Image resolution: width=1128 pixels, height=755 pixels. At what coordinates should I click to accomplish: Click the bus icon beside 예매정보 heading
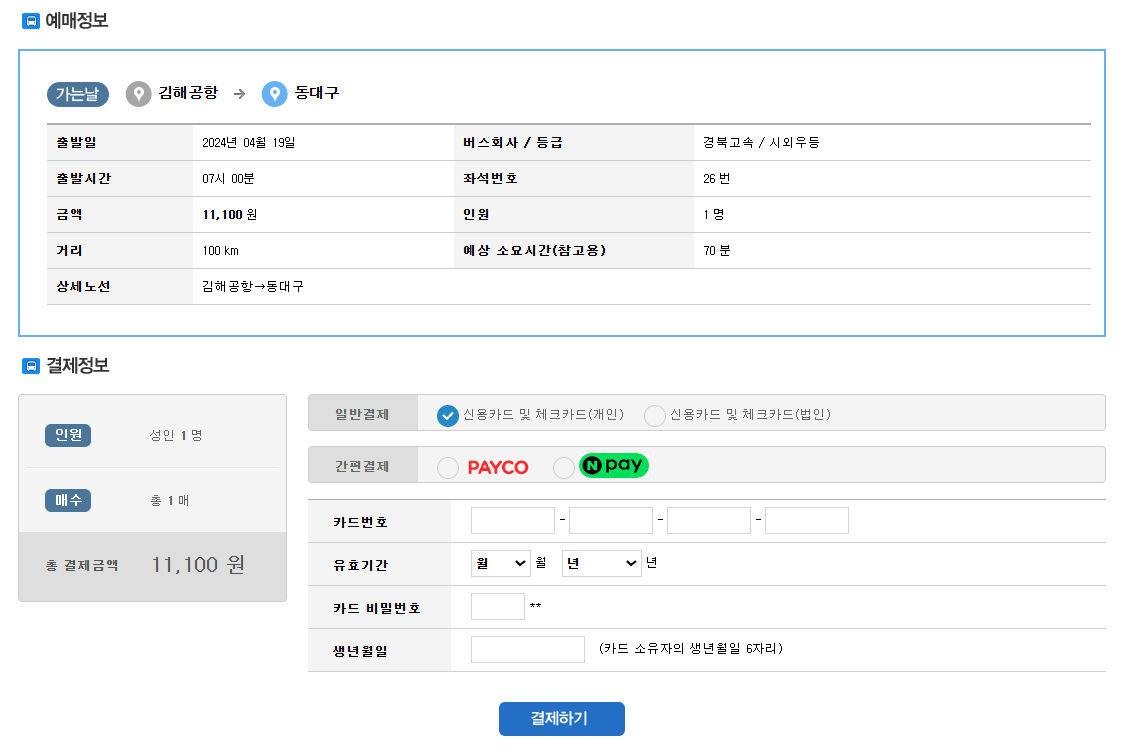pyautogui.click(x=29, y=20)
